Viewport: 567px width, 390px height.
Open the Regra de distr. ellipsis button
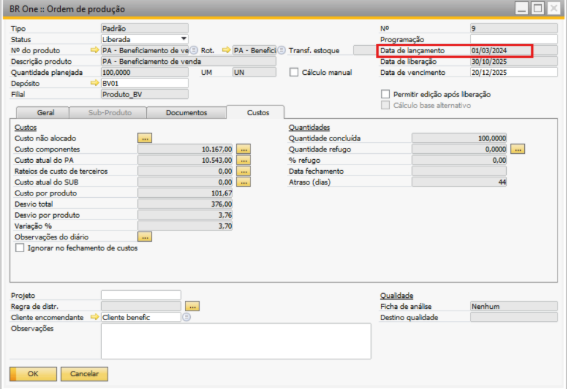pos(192,306)
